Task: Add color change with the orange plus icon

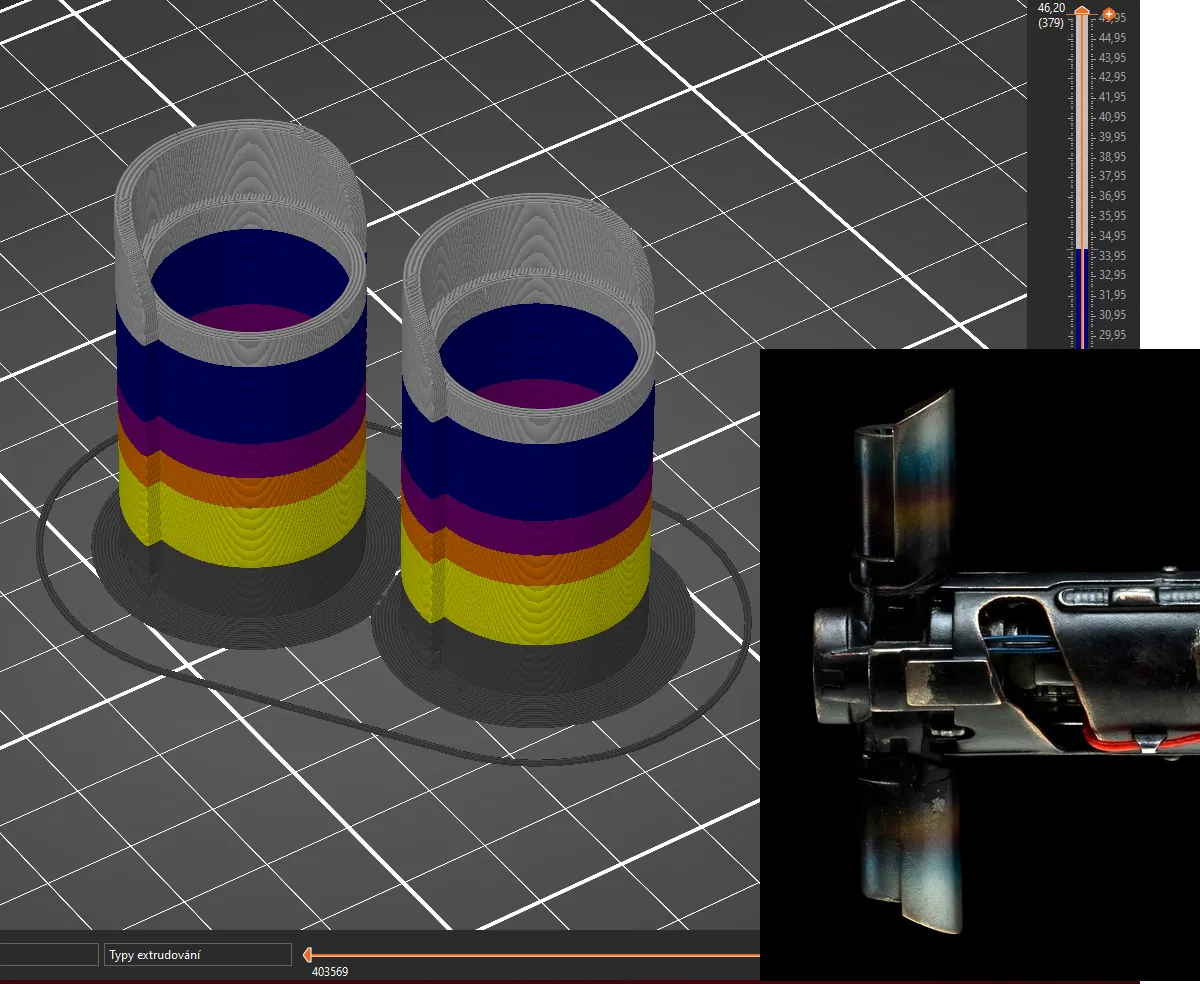Action: [1108, 14]
